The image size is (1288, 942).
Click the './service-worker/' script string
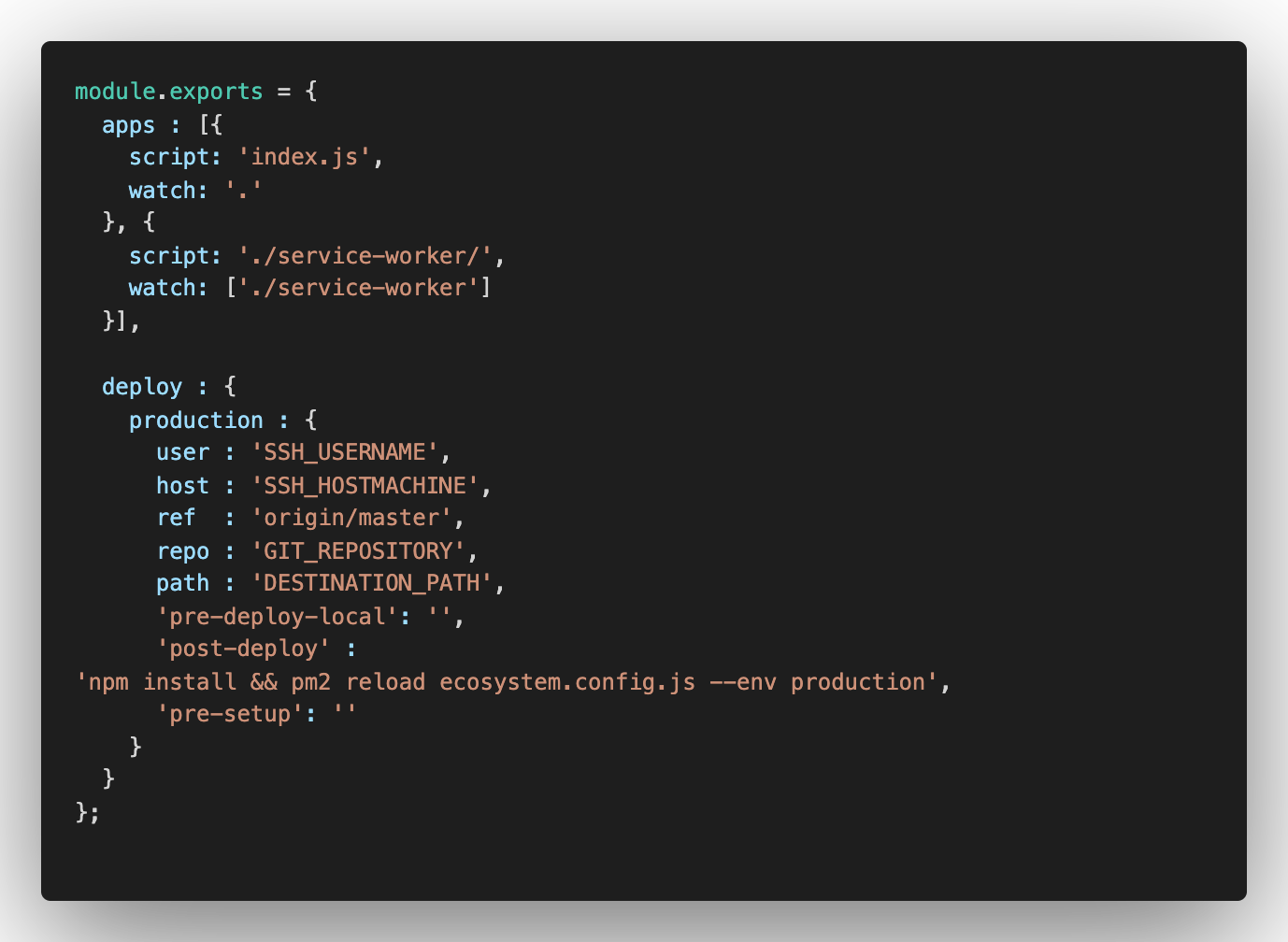(x=365, y=256)
